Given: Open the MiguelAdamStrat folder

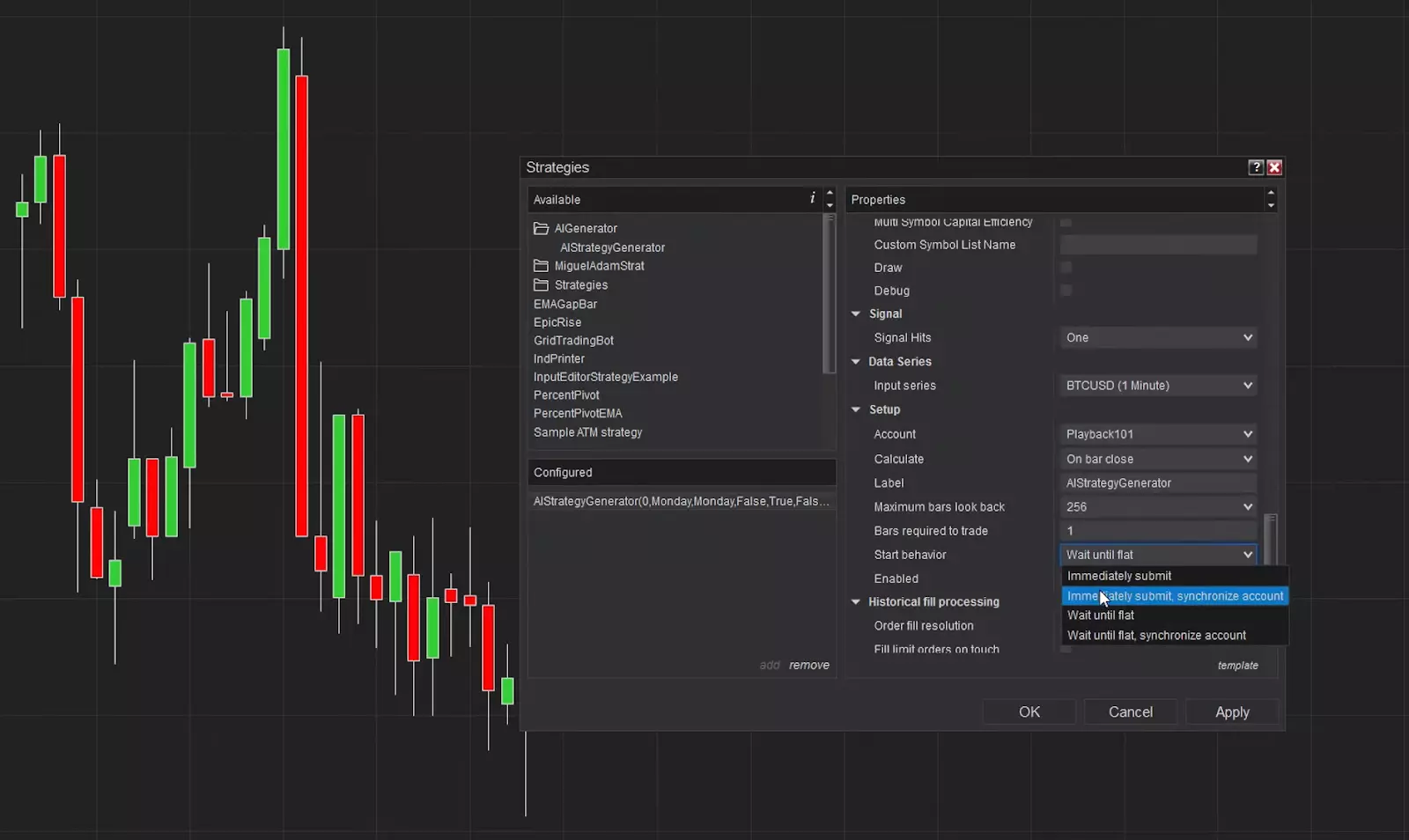Looking at the screenshot, I should pos(589,266).
